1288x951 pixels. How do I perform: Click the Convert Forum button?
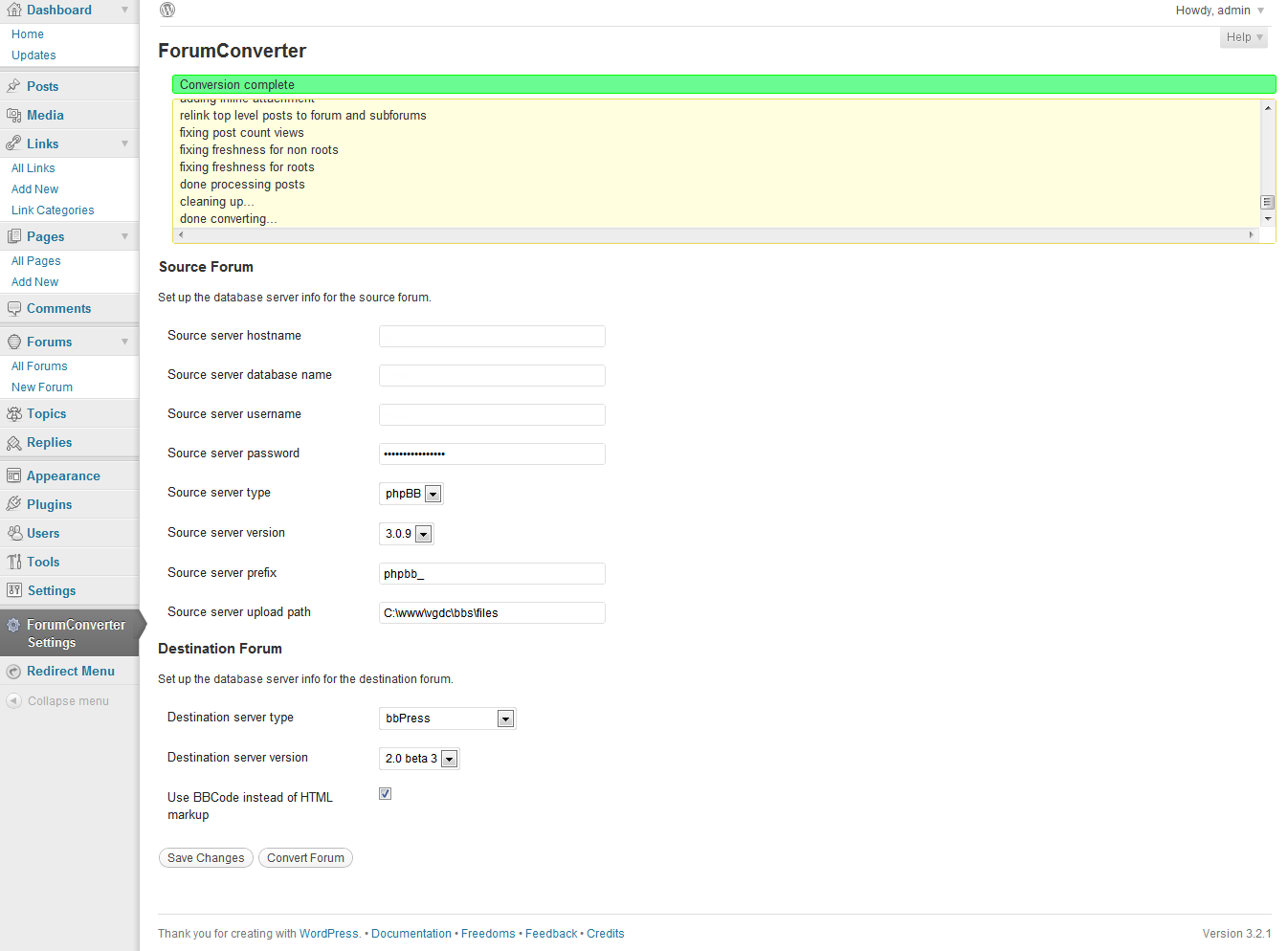(305, 858)
